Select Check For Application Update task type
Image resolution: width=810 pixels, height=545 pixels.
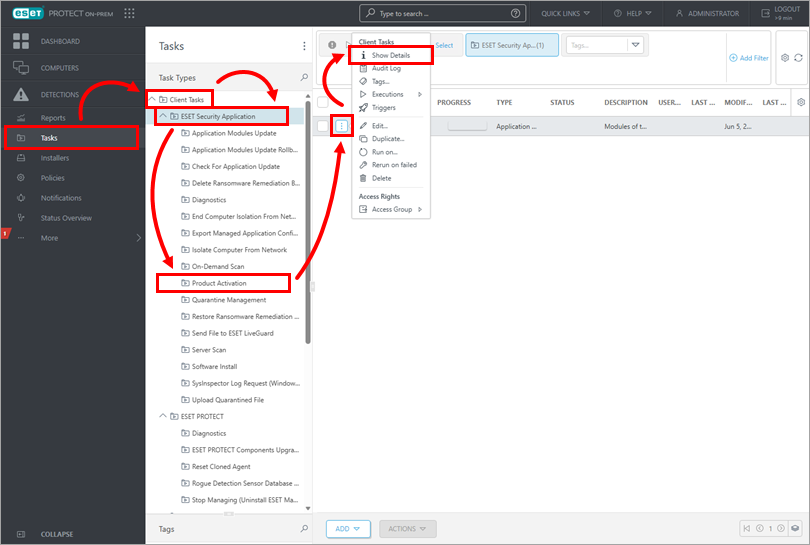click(x=236, y=166)
